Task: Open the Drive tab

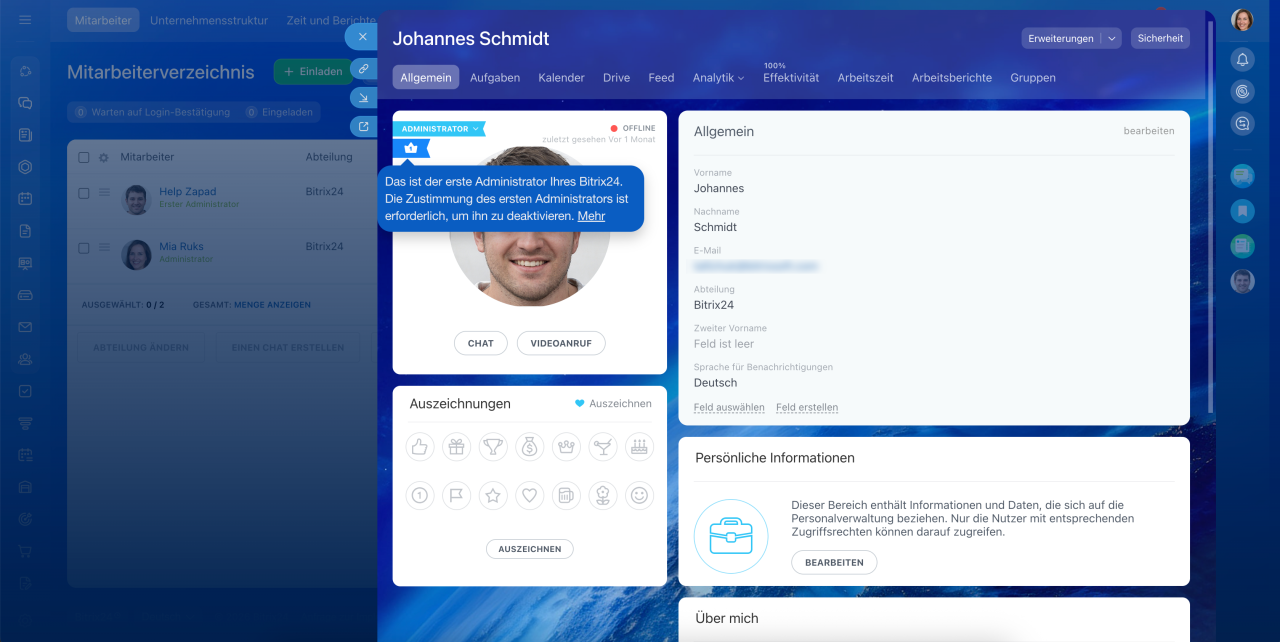Action: [616, 78]
